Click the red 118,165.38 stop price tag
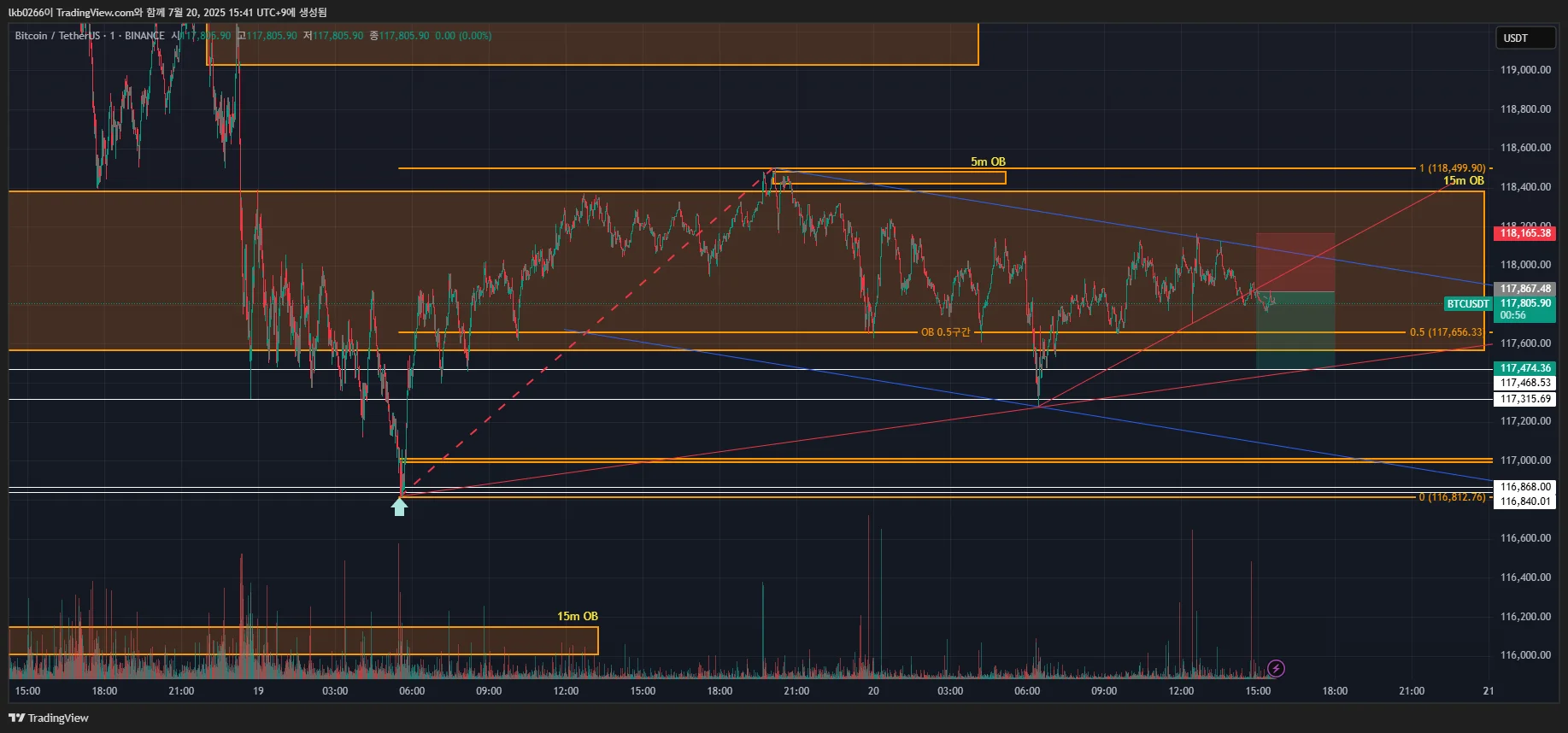Viewport: 1568px width, 733px height. (x=1525, y=233)
